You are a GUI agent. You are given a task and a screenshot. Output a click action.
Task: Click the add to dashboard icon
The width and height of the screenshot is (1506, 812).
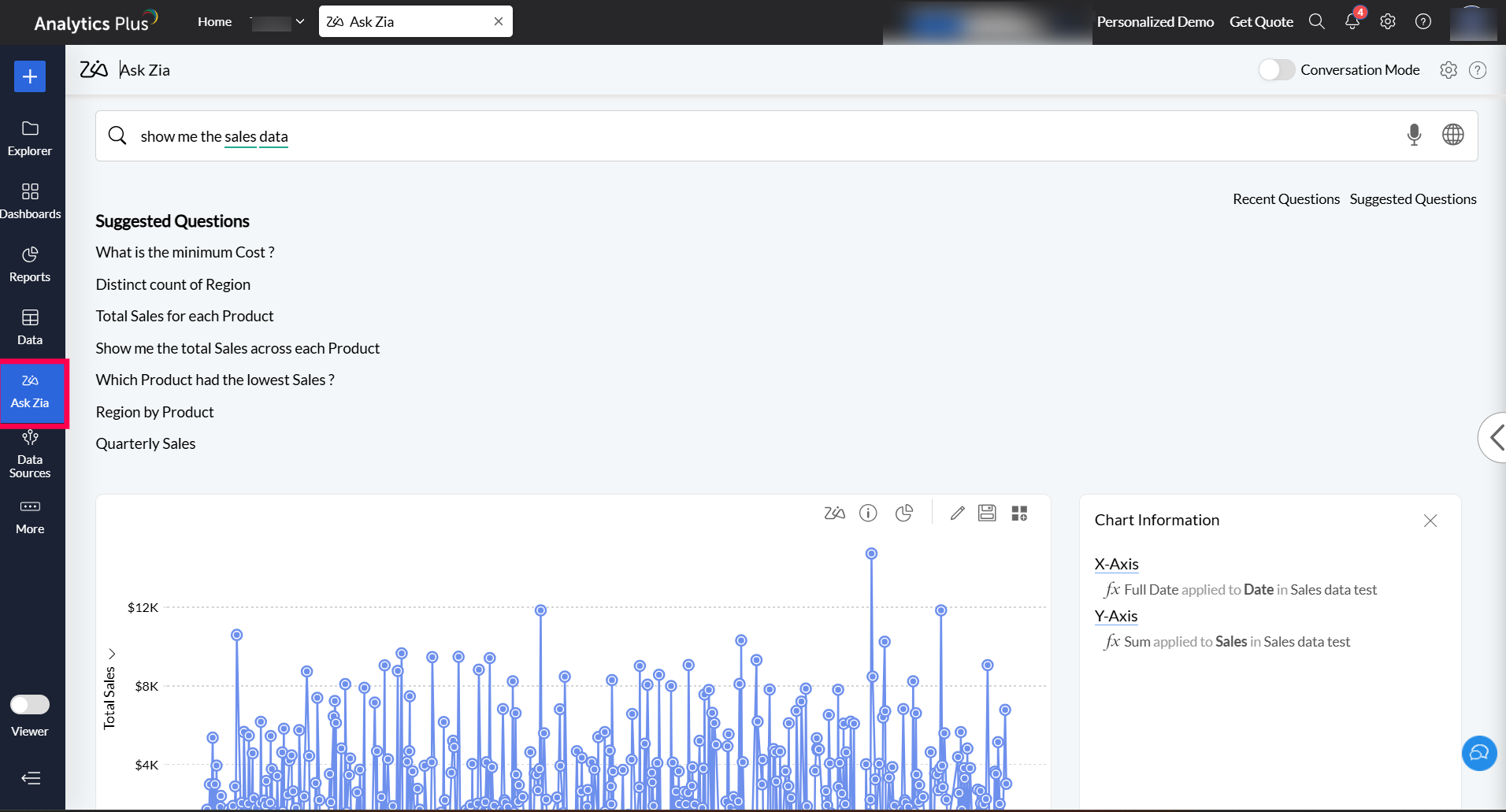coord(1019,514)
